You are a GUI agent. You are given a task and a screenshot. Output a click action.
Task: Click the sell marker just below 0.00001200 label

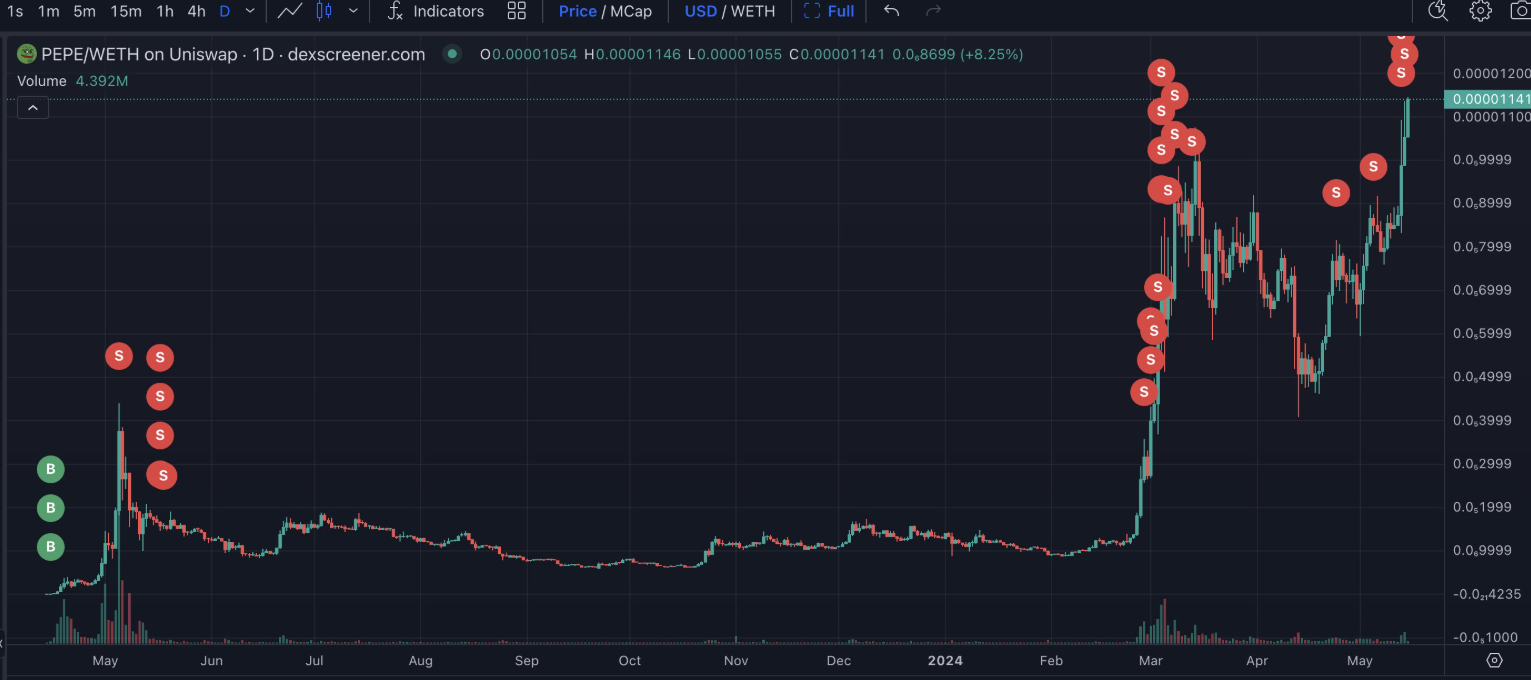click(1401, 73)
